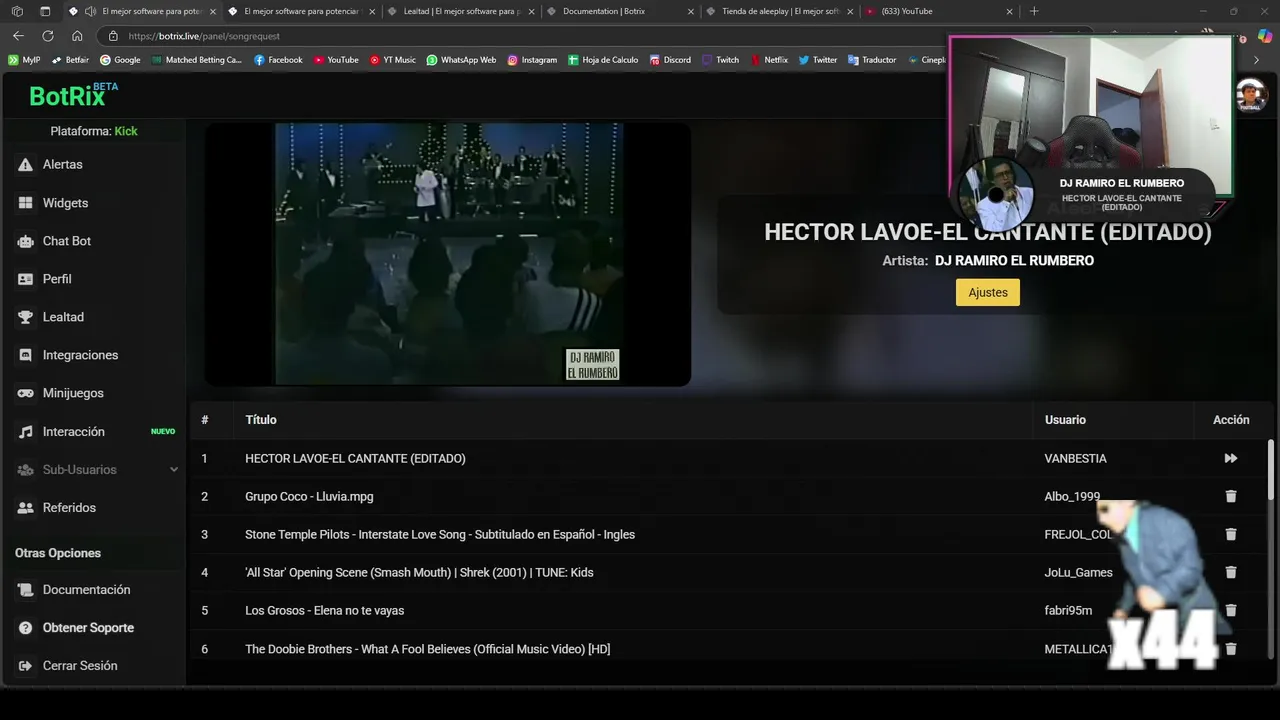1280x720 pixels.
Task: Remove Los Grosos - Elena no te vayas
Action: point(1231,610)
